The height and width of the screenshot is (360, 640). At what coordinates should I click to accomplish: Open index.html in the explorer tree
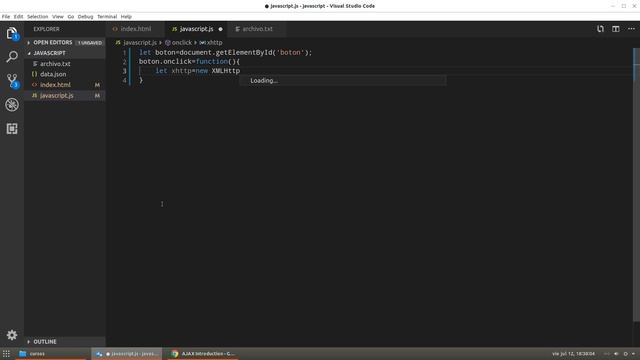click(x=65, y=85)
